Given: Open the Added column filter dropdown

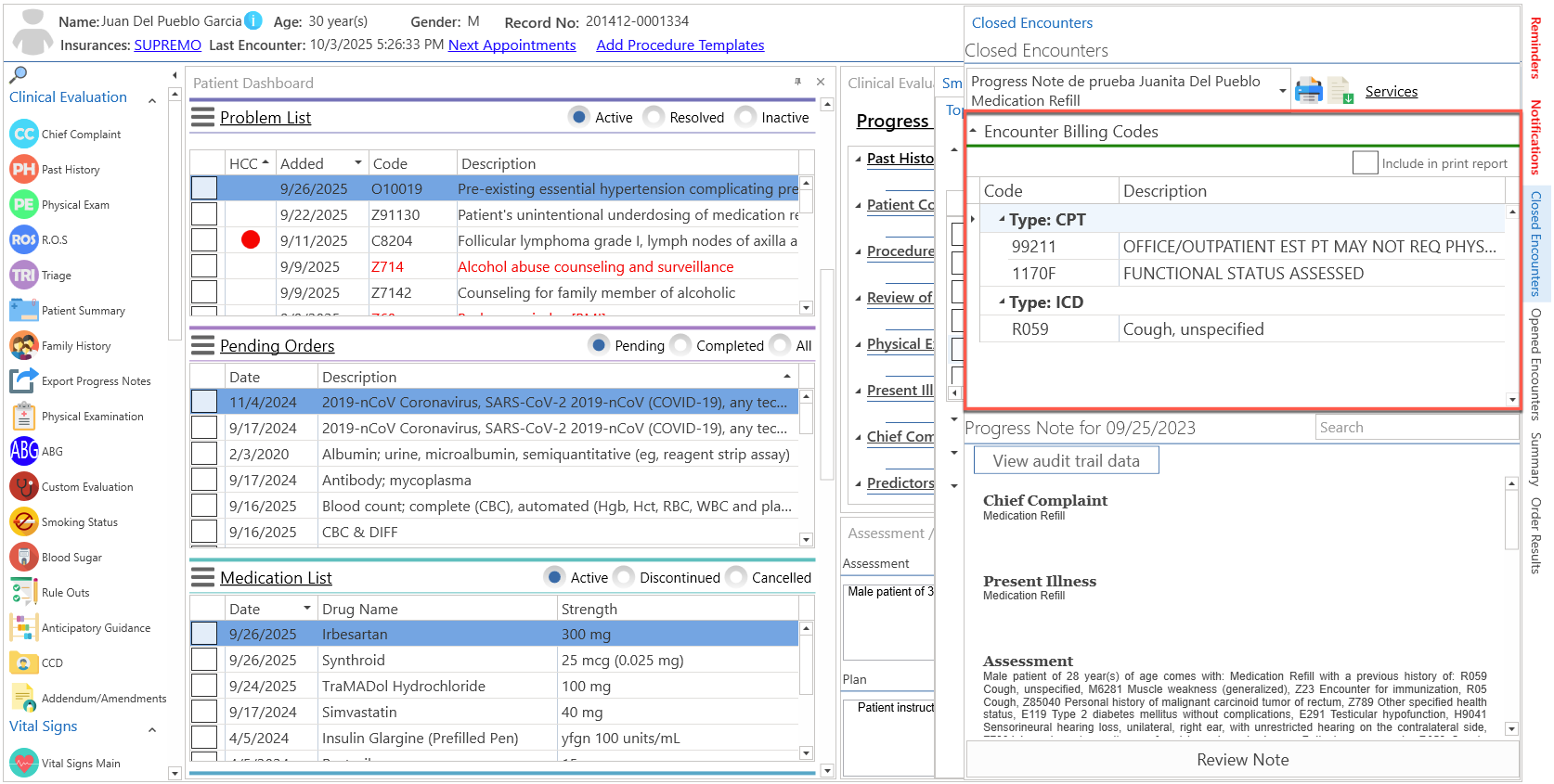Looking at the screenshot, I should point(357,163).
